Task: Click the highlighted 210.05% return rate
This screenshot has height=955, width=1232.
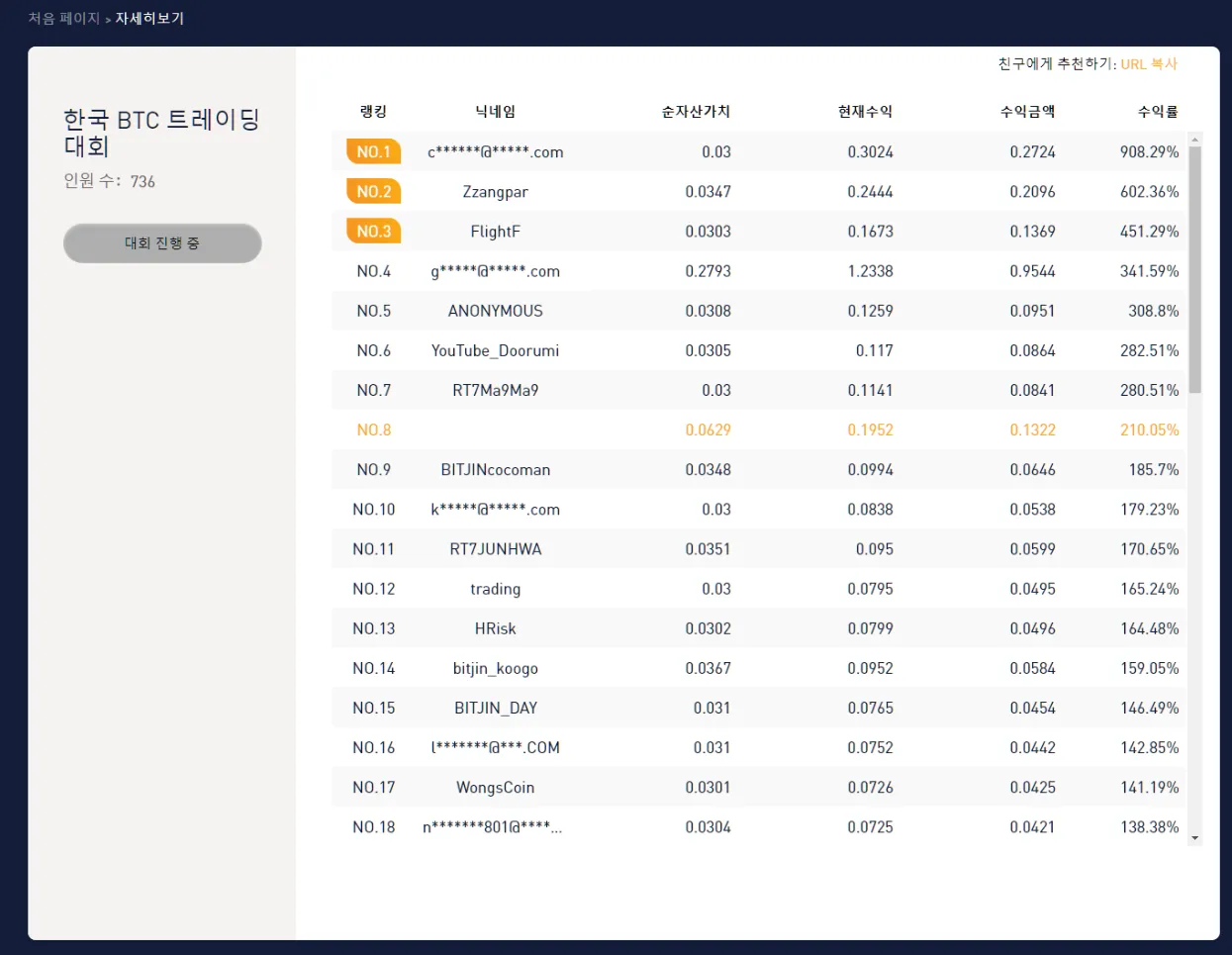Action: coord(1149,430)
